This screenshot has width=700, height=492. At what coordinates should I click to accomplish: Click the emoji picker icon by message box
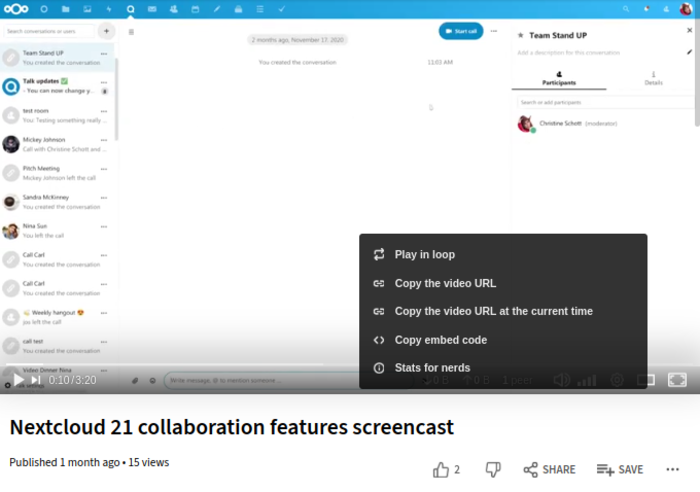pyautogui.click(x=153, y=380)
